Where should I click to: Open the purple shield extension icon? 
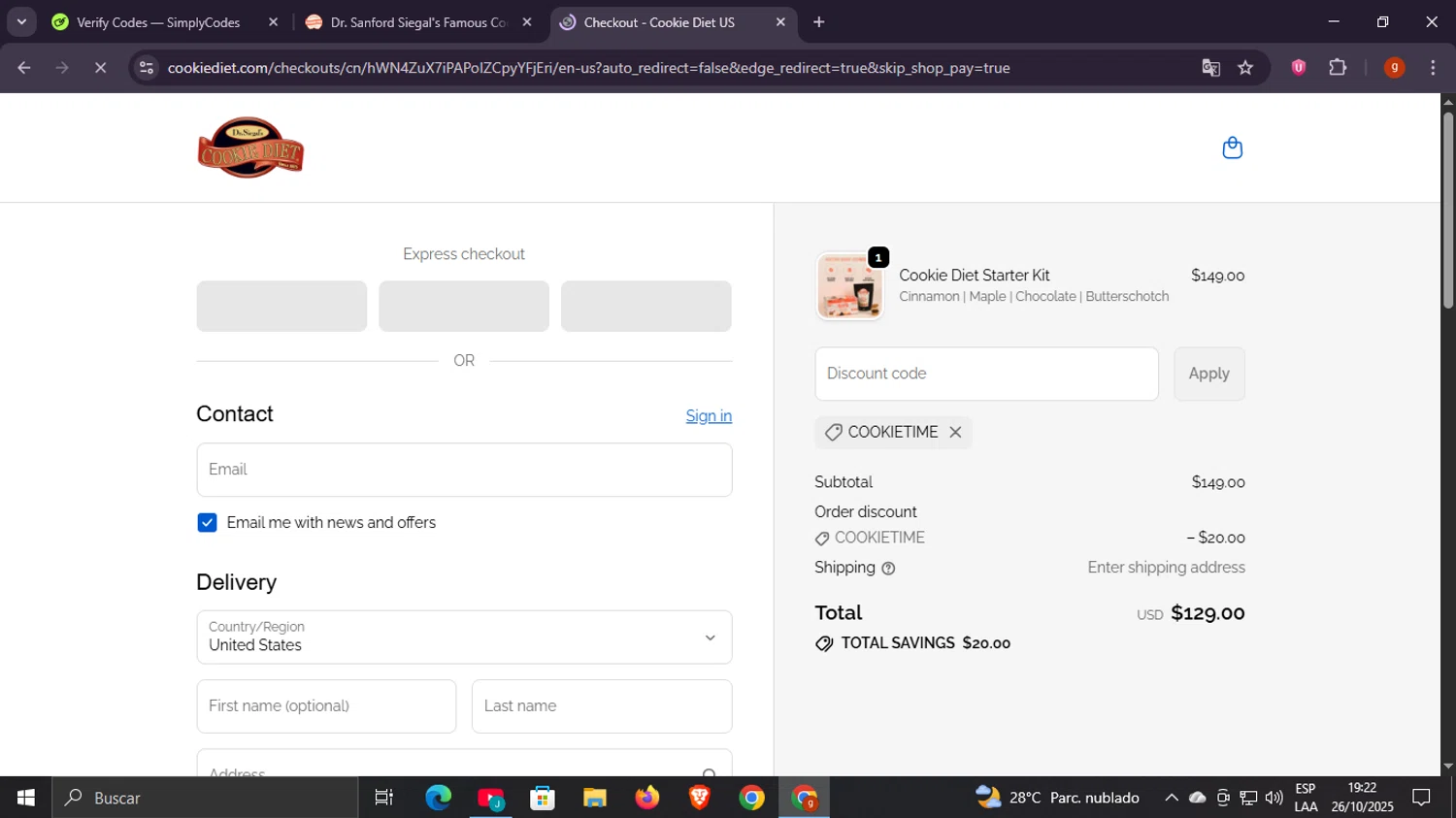[1299, 67]
